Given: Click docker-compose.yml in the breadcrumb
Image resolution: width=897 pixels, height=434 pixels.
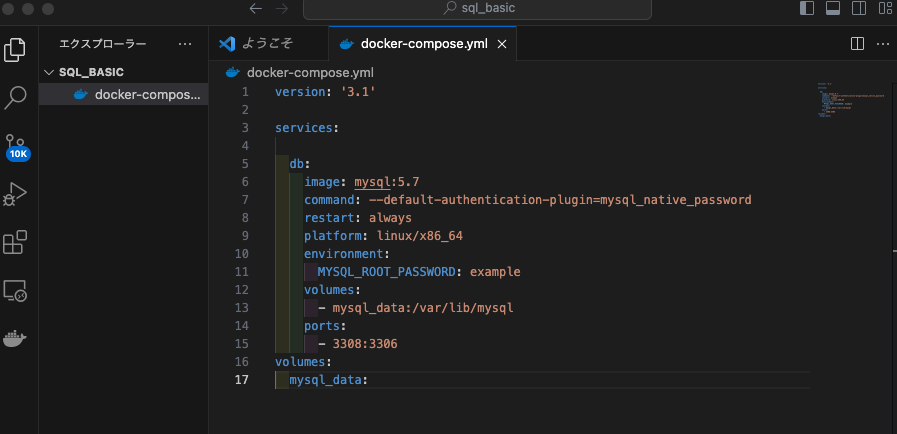Looking at the screenshot, I should [310, 73].
